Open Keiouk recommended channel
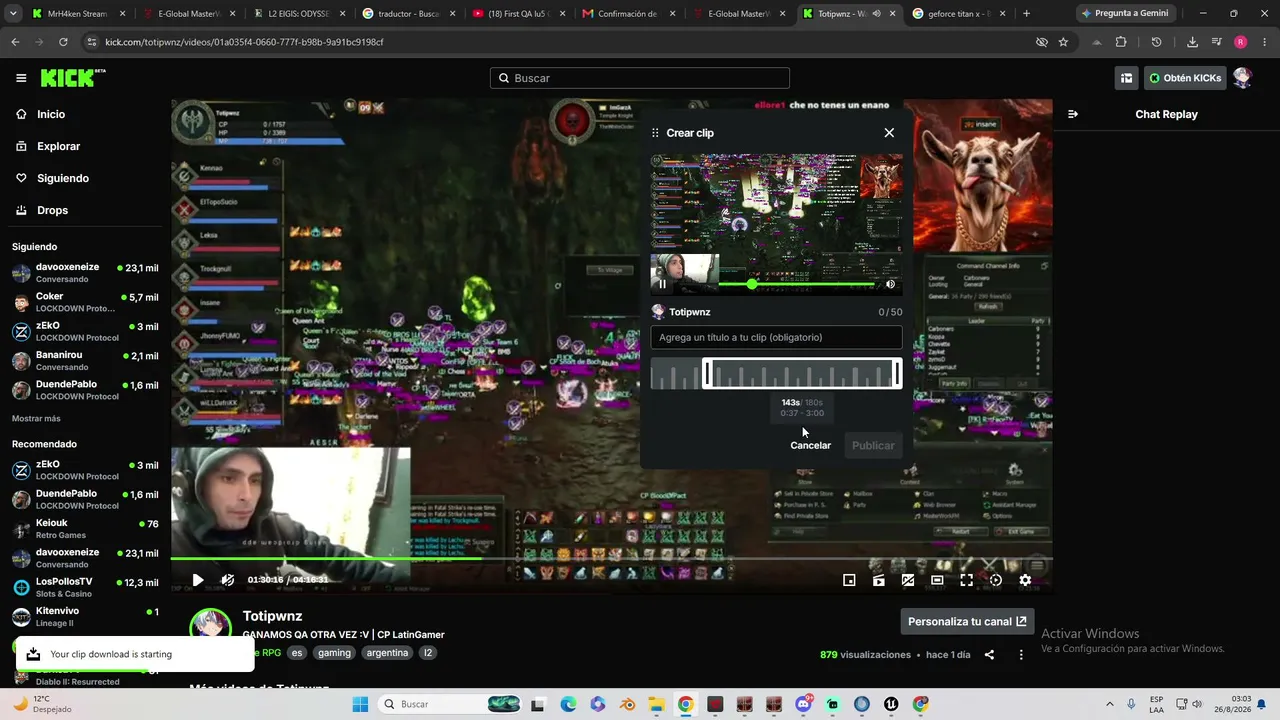Screen dimensions: 1280x720 pos(85,529)
